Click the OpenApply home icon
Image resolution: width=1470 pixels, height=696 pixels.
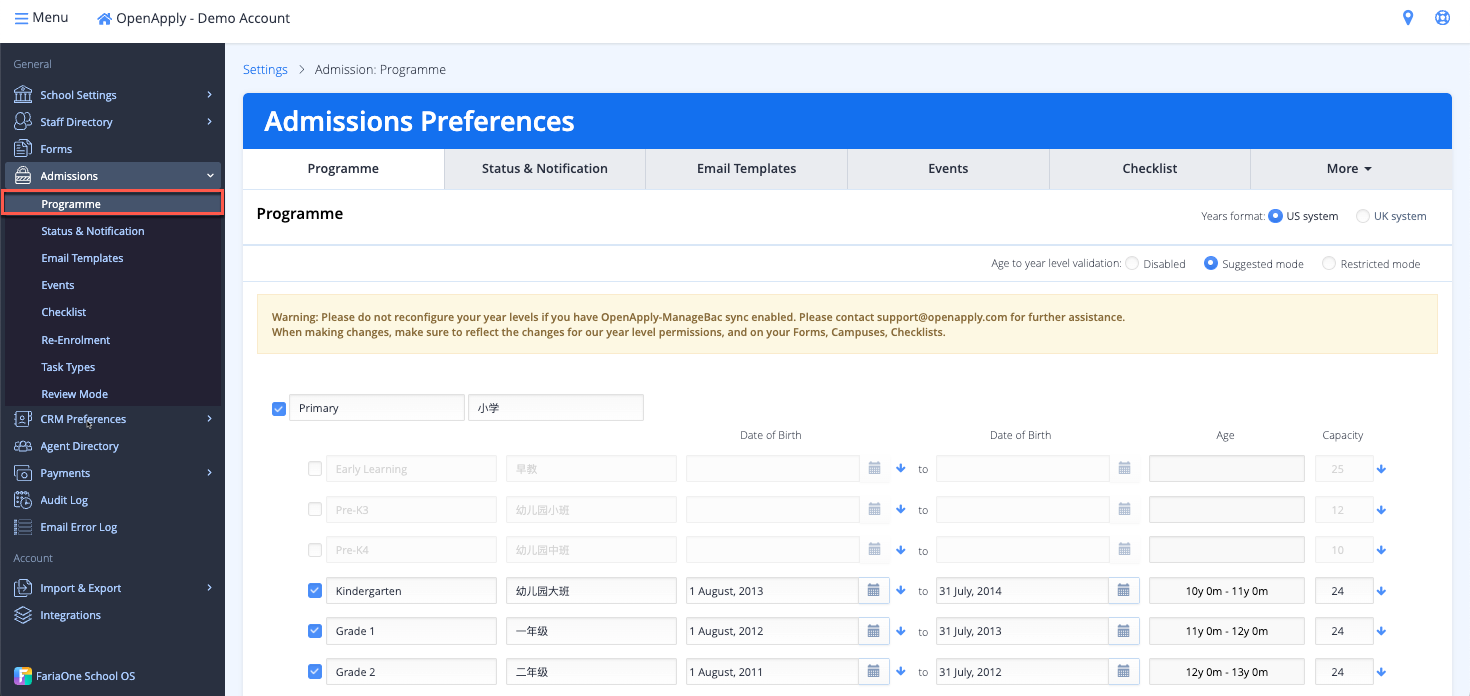click(x=104, y=18)
